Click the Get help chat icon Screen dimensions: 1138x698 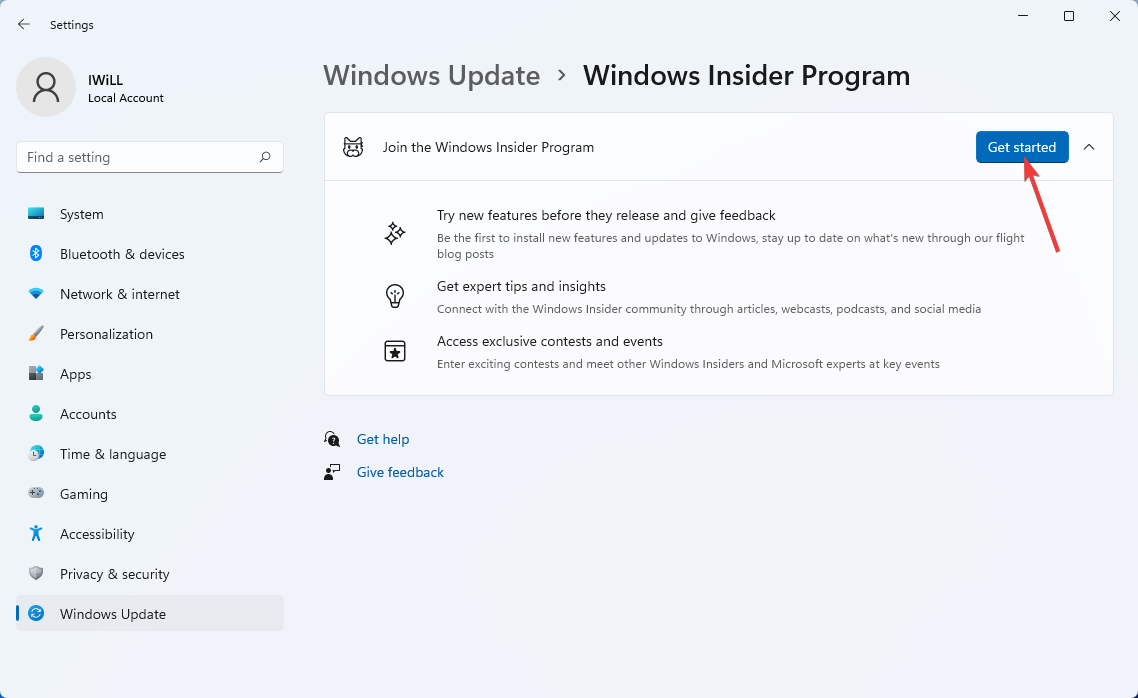tap(332, 439)
